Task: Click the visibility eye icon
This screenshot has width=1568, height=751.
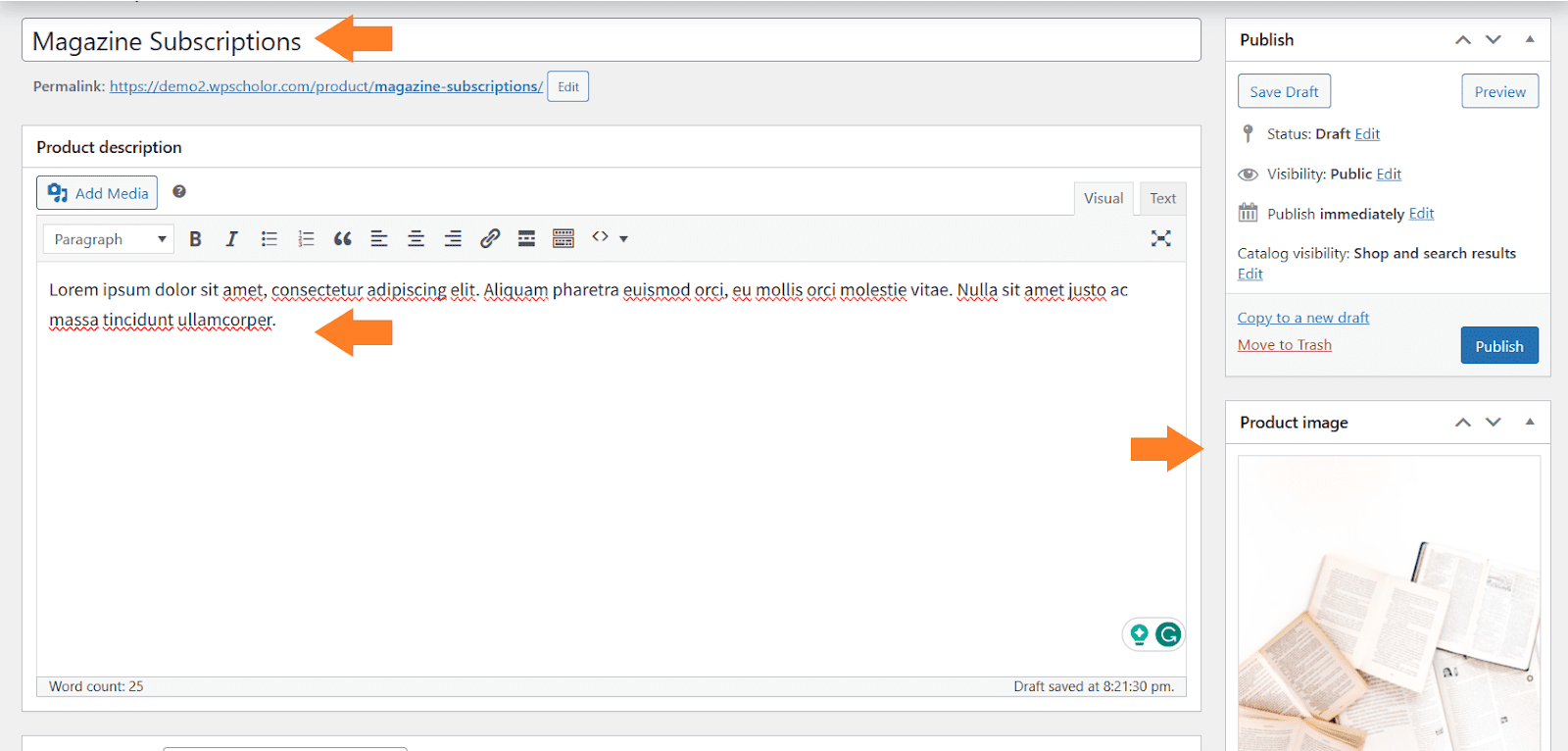Action: [x=1248, y=175]
